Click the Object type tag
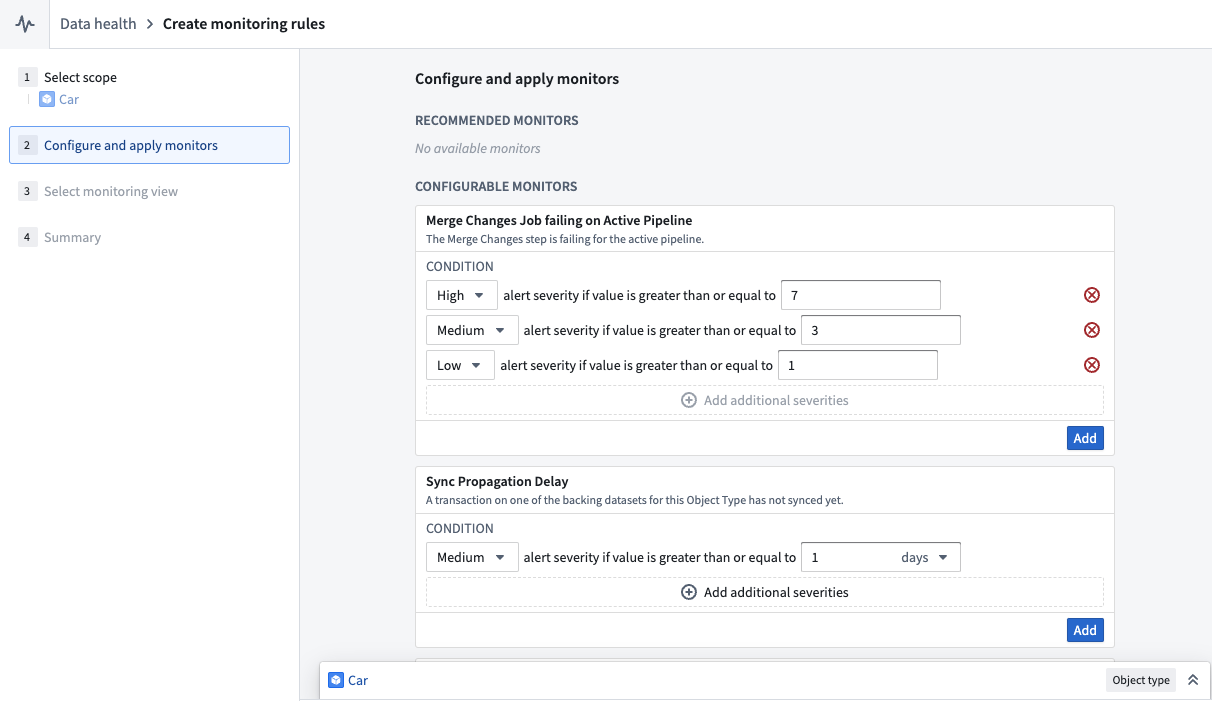 point(1141,680)
